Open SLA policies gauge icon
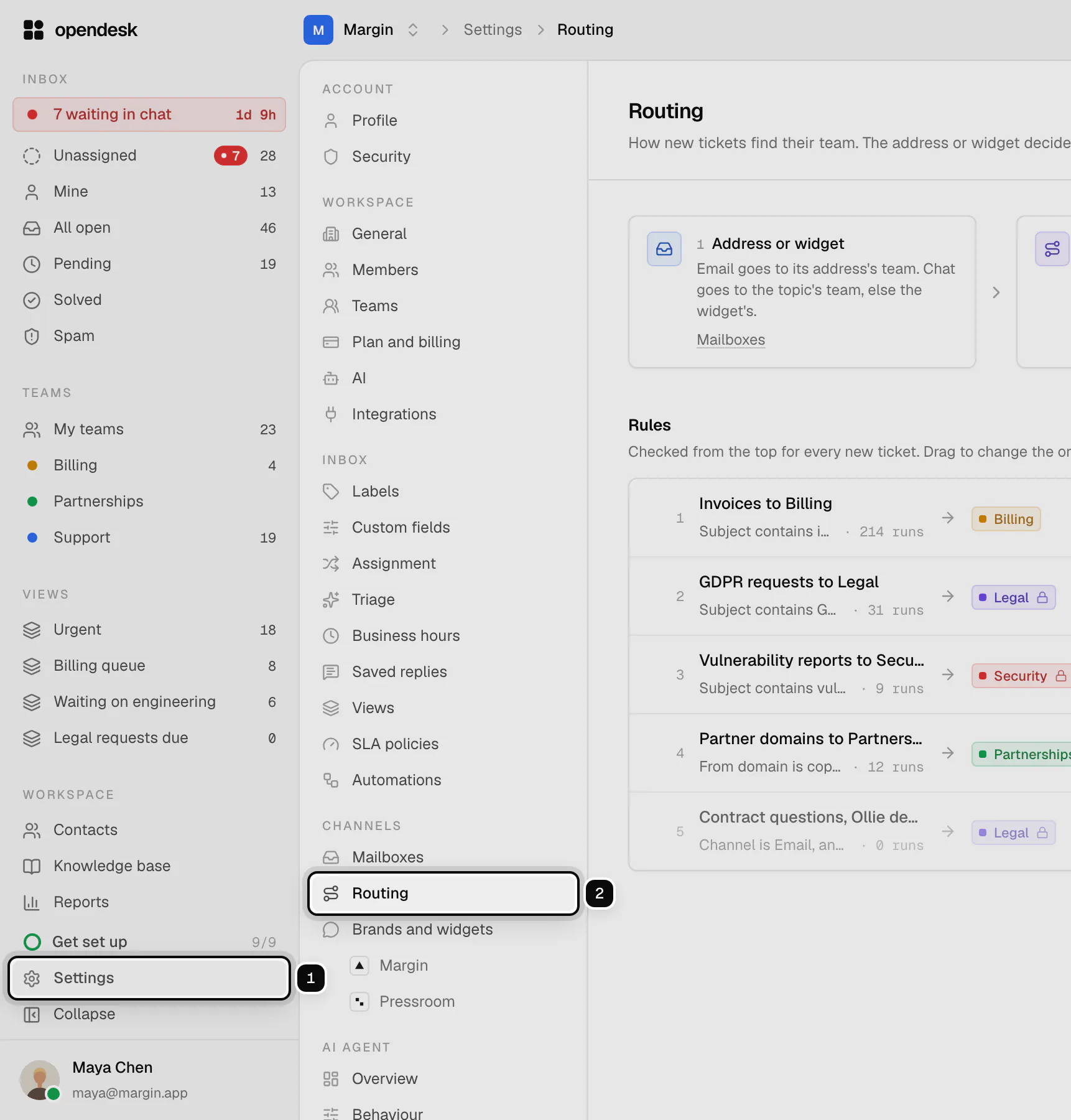Screen dimensions: 1071x1120 click(331, 744)
